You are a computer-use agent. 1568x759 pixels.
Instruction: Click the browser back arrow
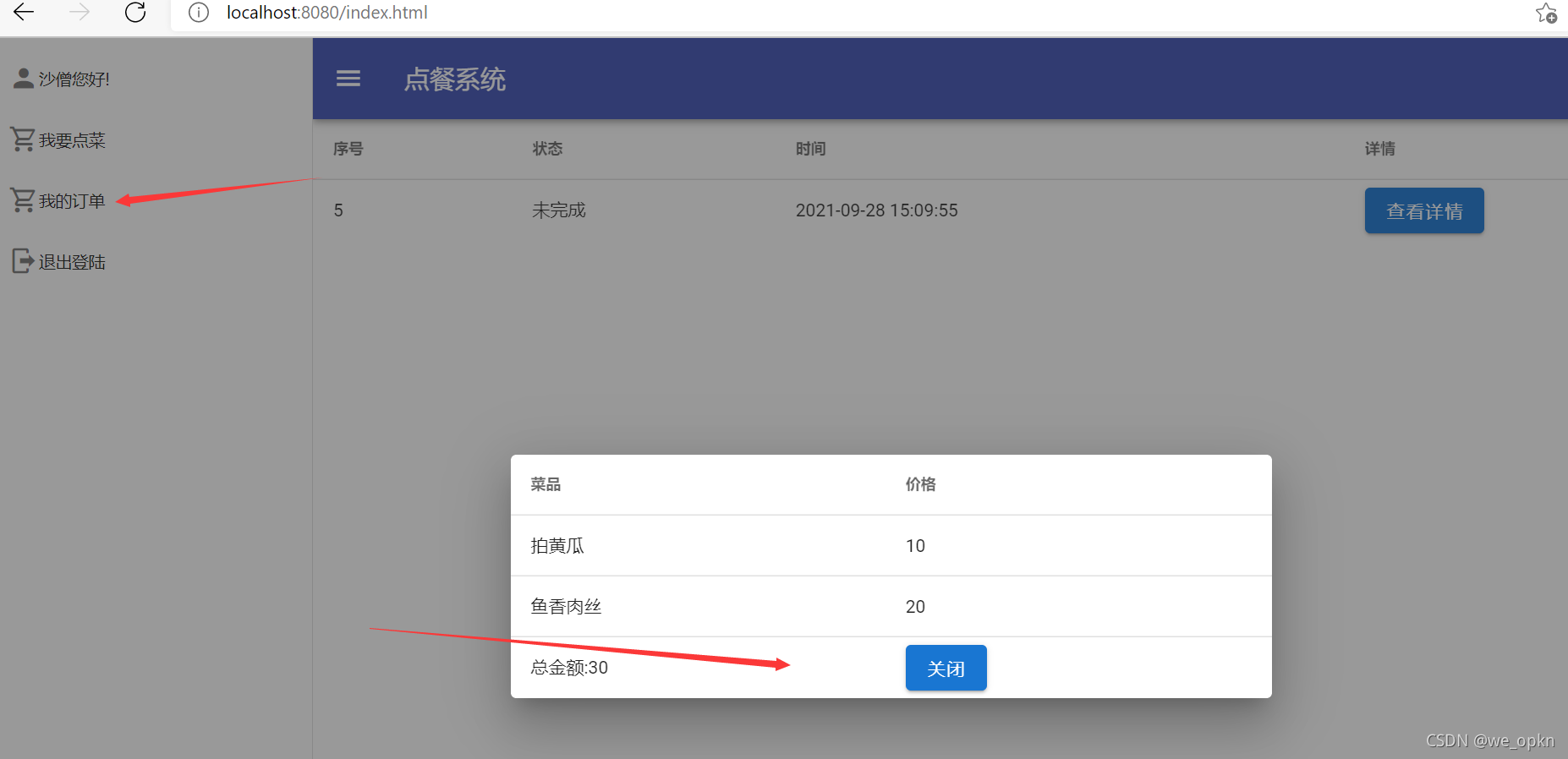pos(24,12)
